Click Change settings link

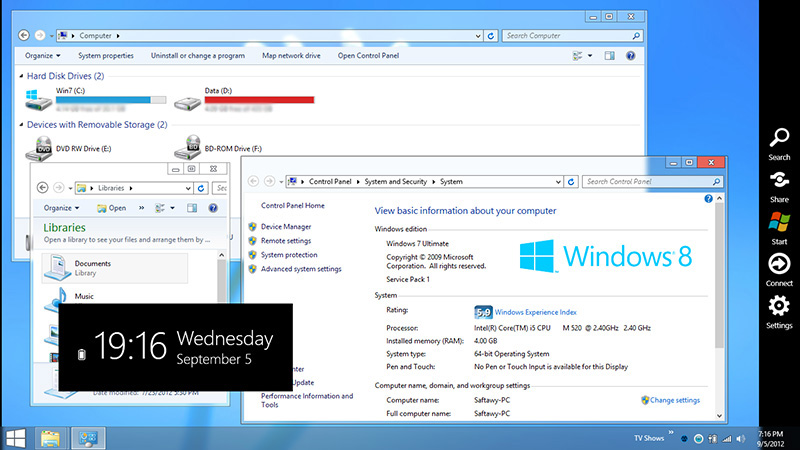674,401
